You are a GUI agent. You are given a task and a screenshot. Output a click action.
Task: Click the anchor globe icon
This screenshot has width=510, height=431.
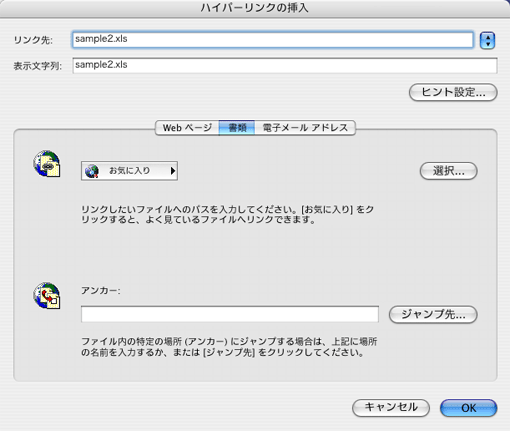[47, 296]
